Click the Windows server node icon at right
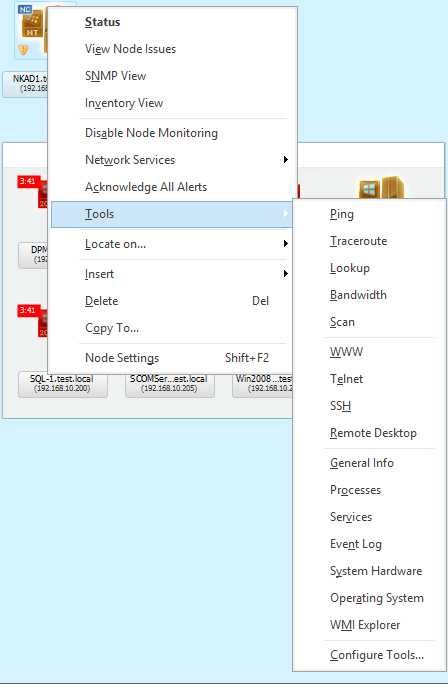Screen dimensions: 448x684 click(382, 188)
